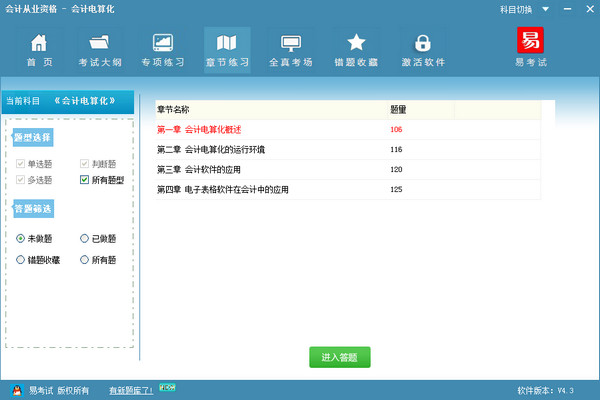
Task: Uncheck the 所有题型 checkbox
Action: [84, 180]
